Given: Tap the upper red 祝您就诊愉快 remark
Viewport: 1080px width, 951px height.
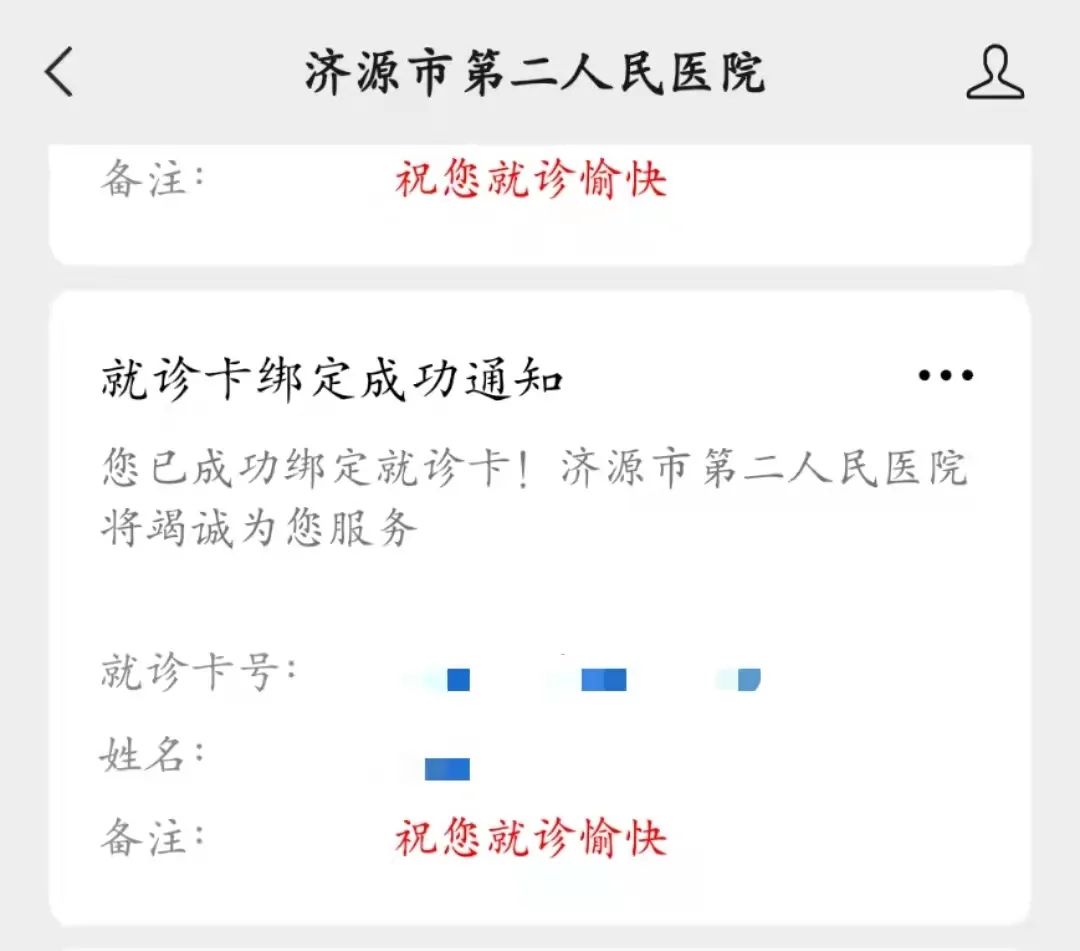Looking at the screenshot, I should [x=531, y=179].
